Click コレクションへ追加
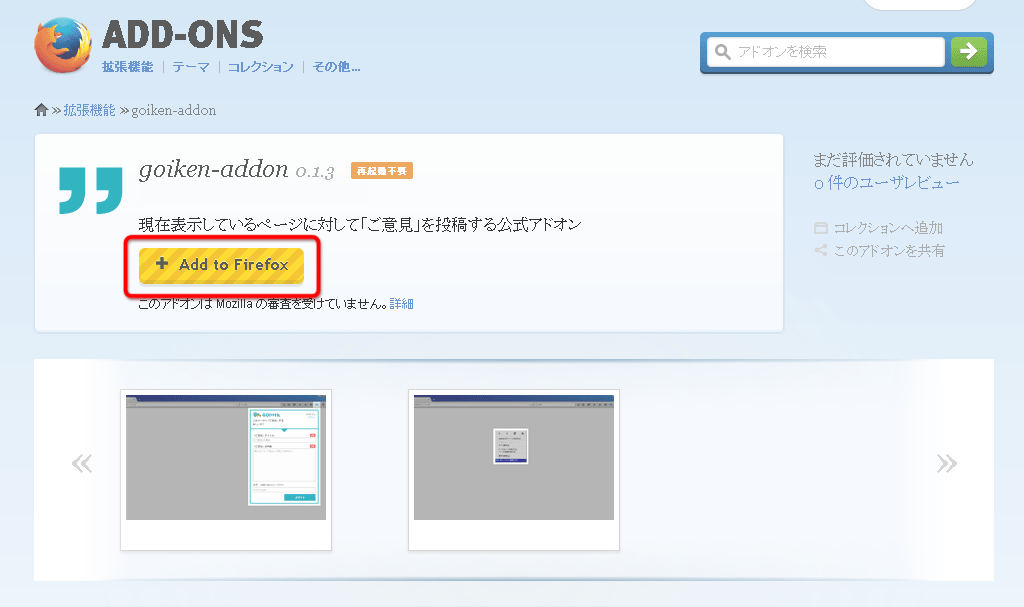 [x=888, y=228]
